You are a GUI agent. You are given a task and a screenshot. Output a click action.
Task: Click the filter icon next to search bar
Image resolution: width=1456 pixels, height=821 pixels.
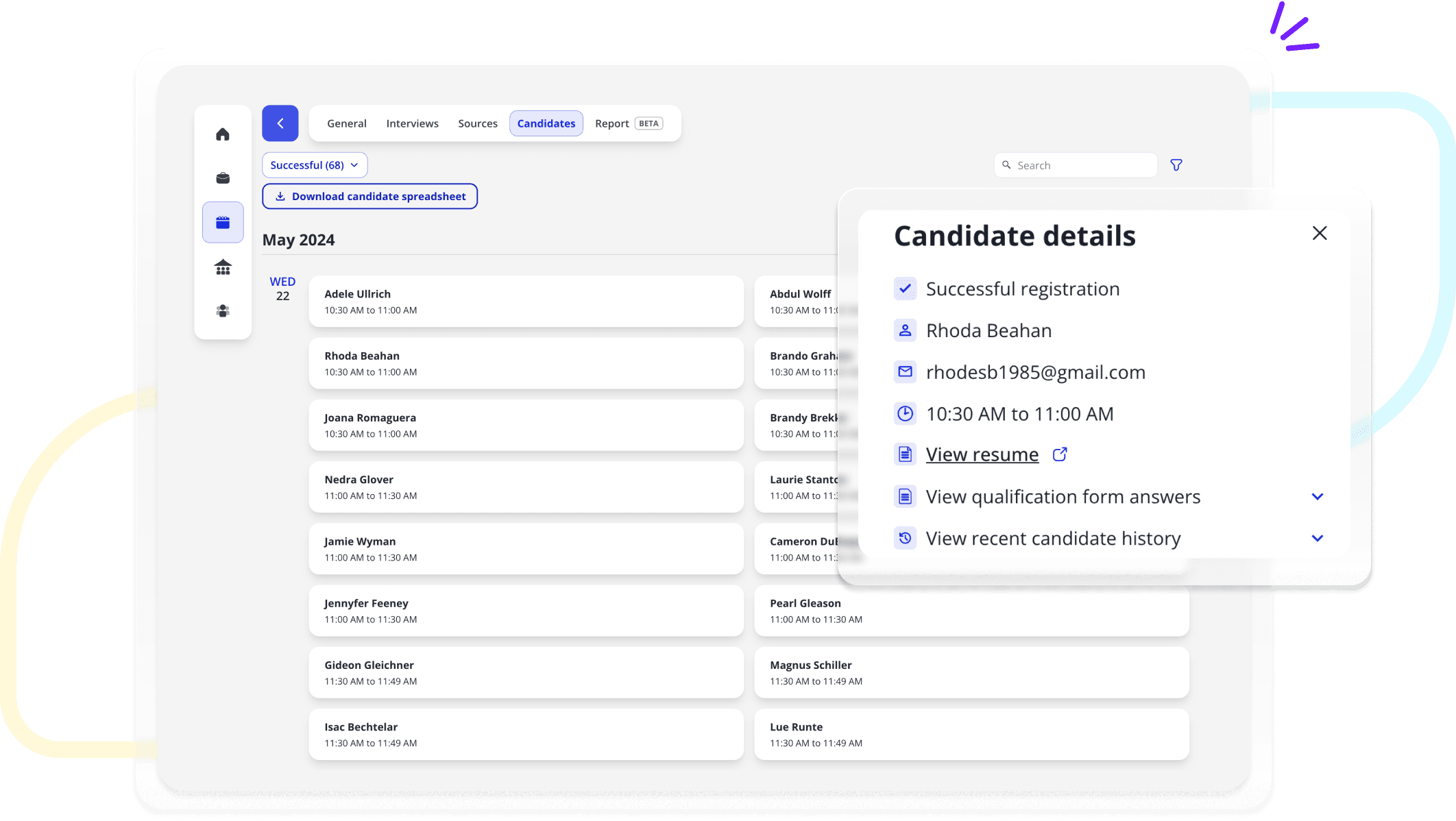[x=1176, y=165]
